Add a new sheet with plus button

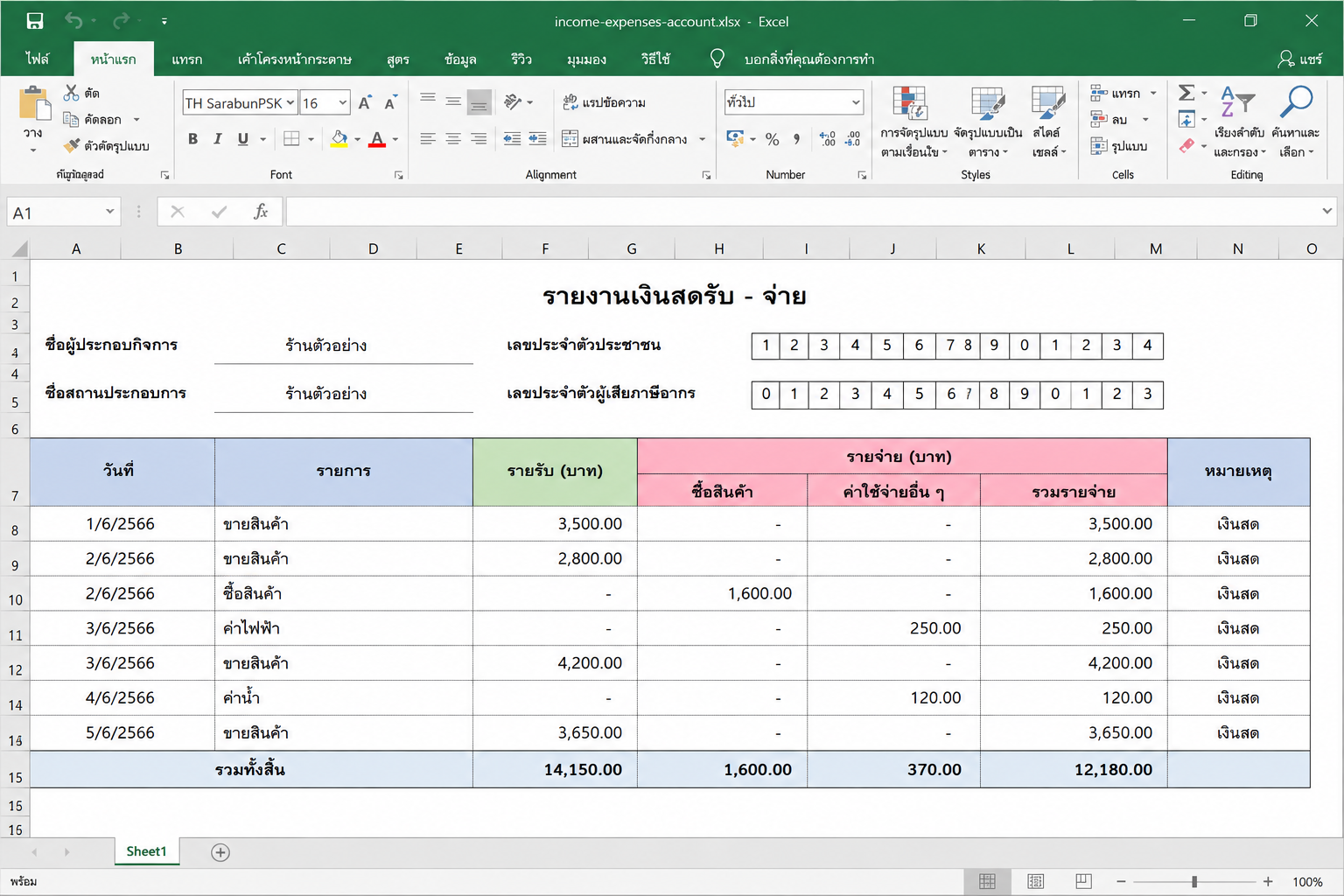(220, 852)
